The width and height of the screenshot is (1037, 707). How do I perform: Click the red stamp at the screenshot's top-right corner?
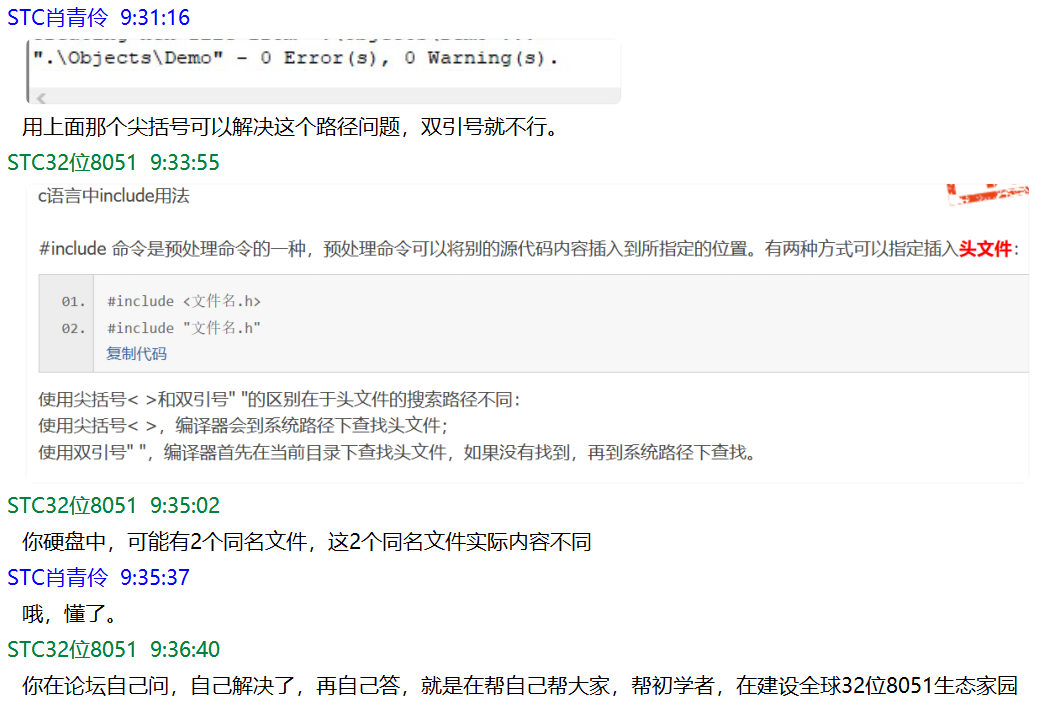(987, 194)
